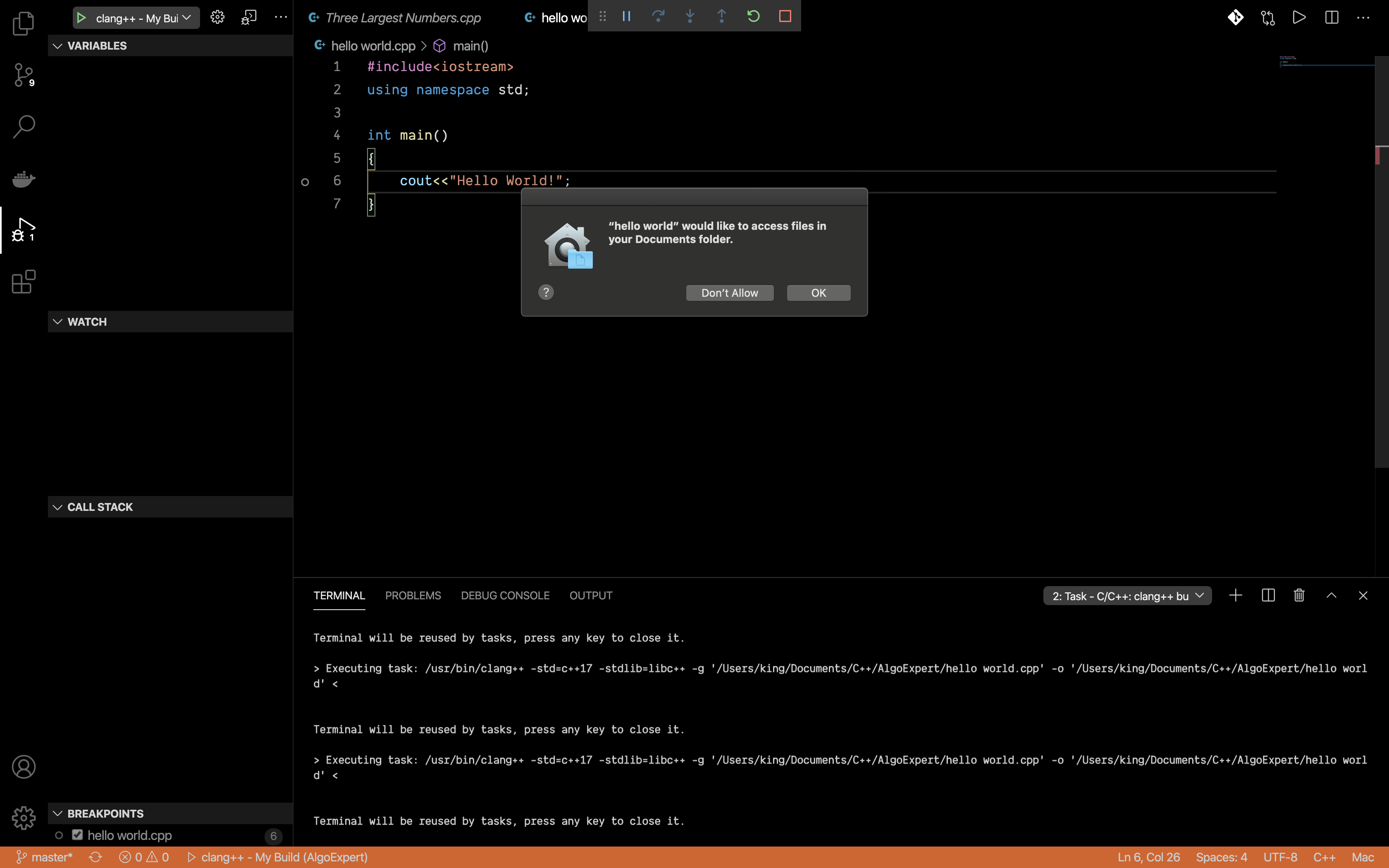Click OK in the Documents access dialog
Viewport: 1389px width, 868px height.
click(819, 293)
